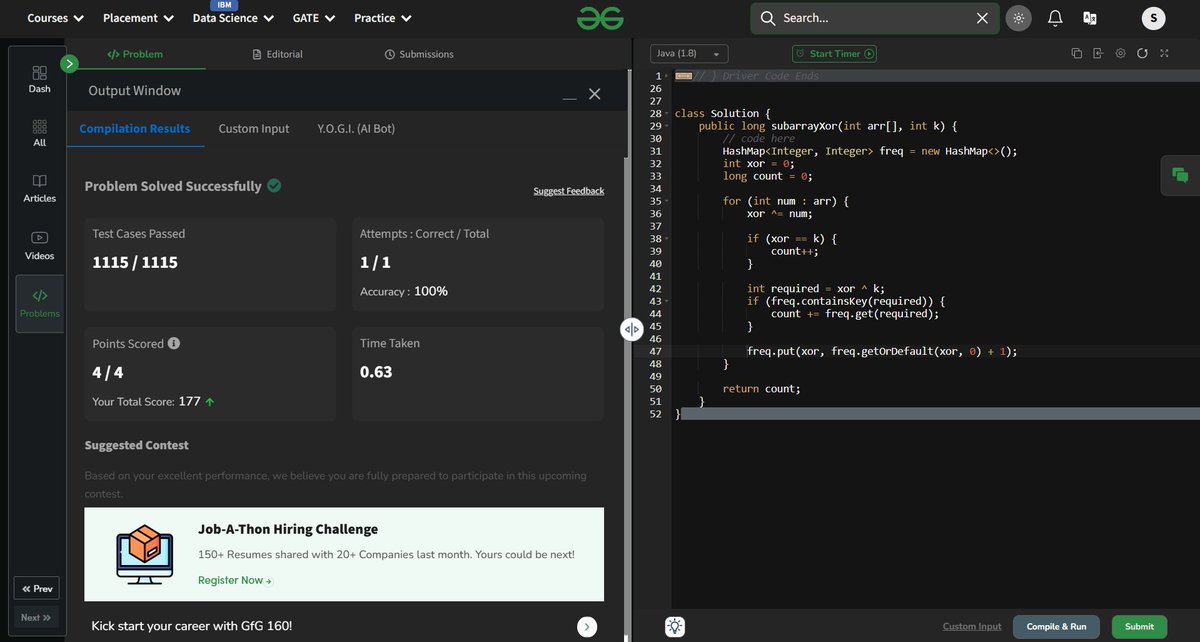Click the editor exit/import icon
The width and height of the screenshot is (1200, 642).
[x=1098, y=54]
